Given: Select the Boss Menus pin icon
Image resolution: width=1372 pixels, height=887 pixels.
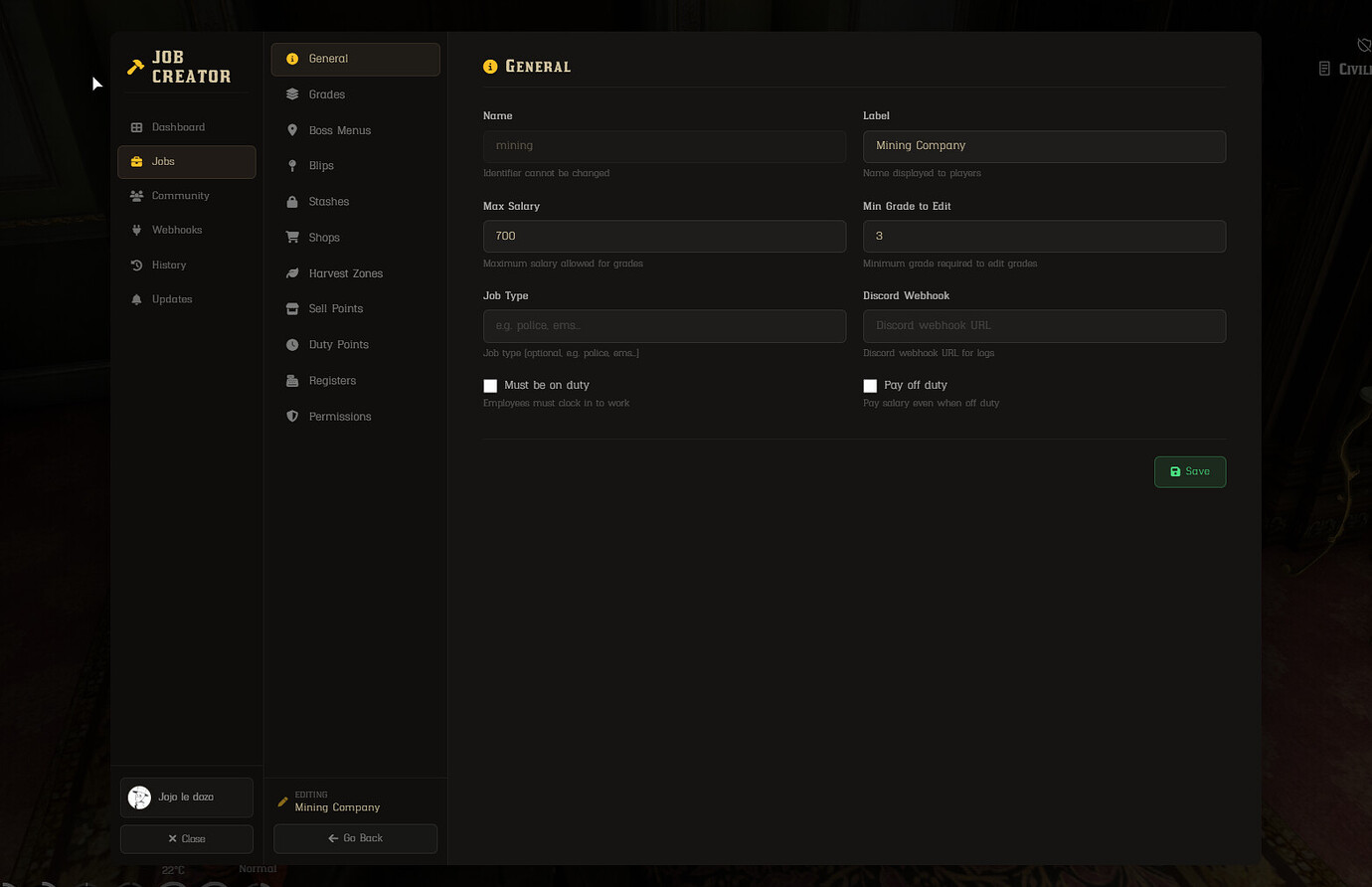Looking at the screenshot, I should pyautogui.click(x=292, y=130).
